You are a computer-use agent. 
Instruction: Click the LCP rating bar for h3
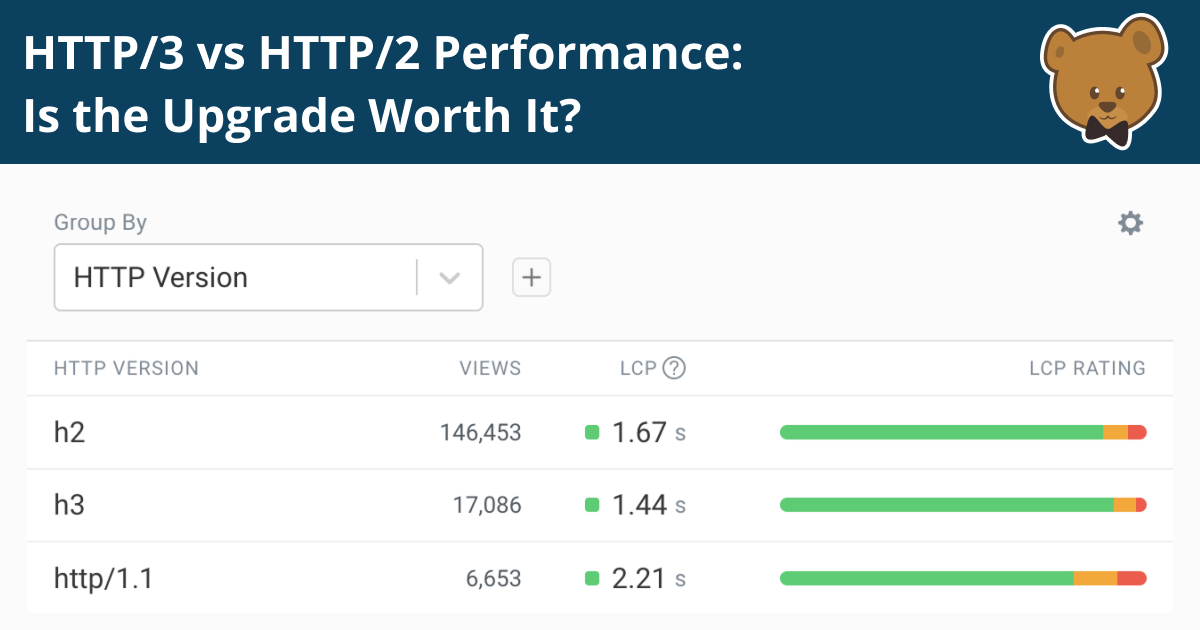click(x=962, y=504)
